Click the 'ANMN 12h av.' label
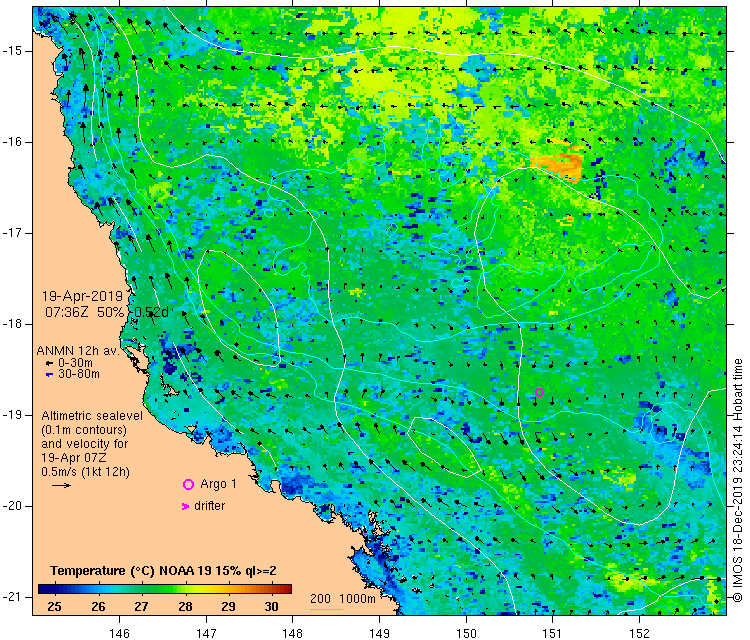The width and height of the screenshot is (750, 640). (x=77, y=351)
